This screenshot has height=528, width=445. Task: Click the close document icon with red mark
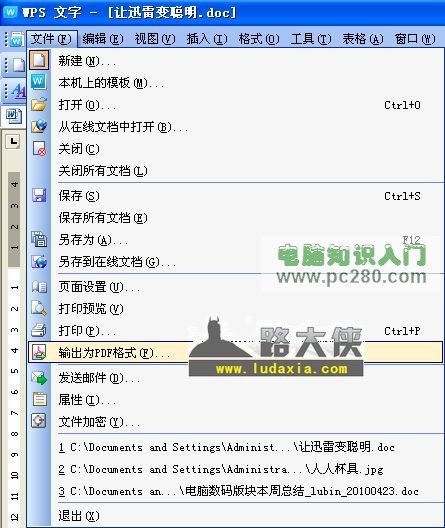click(x=39, y=148)
